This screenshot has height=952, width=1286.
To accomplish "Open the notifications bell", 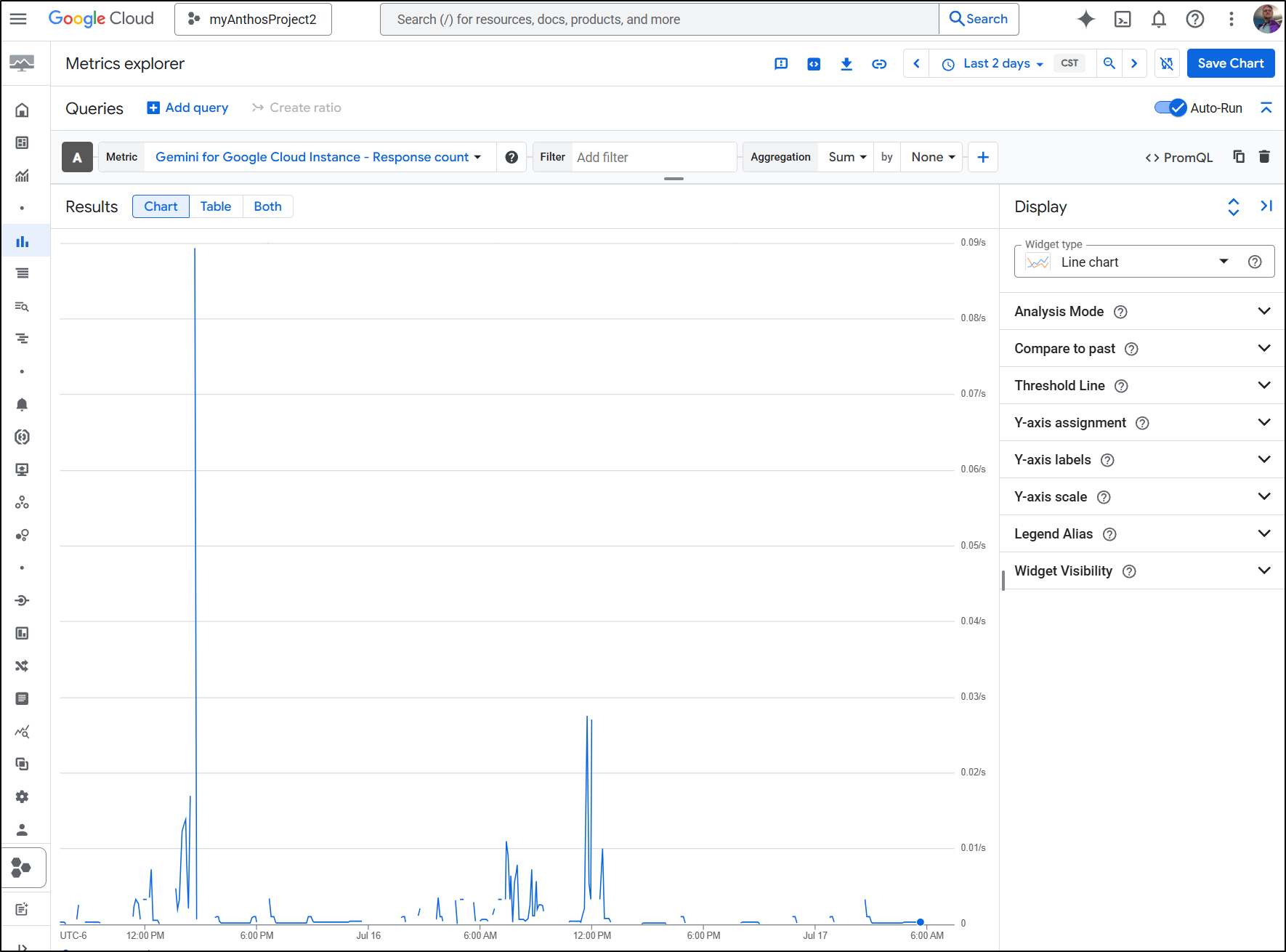I will pos(1159,19).
